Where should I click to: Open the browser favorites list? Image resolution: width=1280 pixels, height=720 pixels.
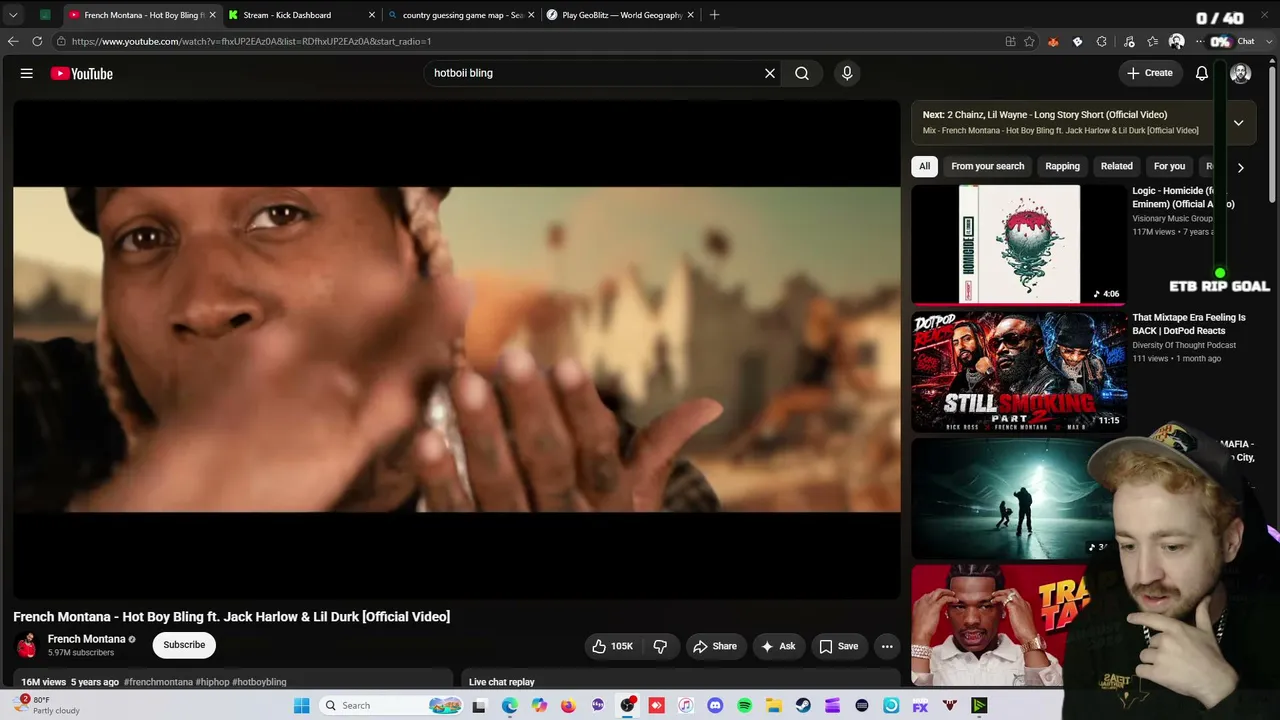click(x=1153, y=41)
